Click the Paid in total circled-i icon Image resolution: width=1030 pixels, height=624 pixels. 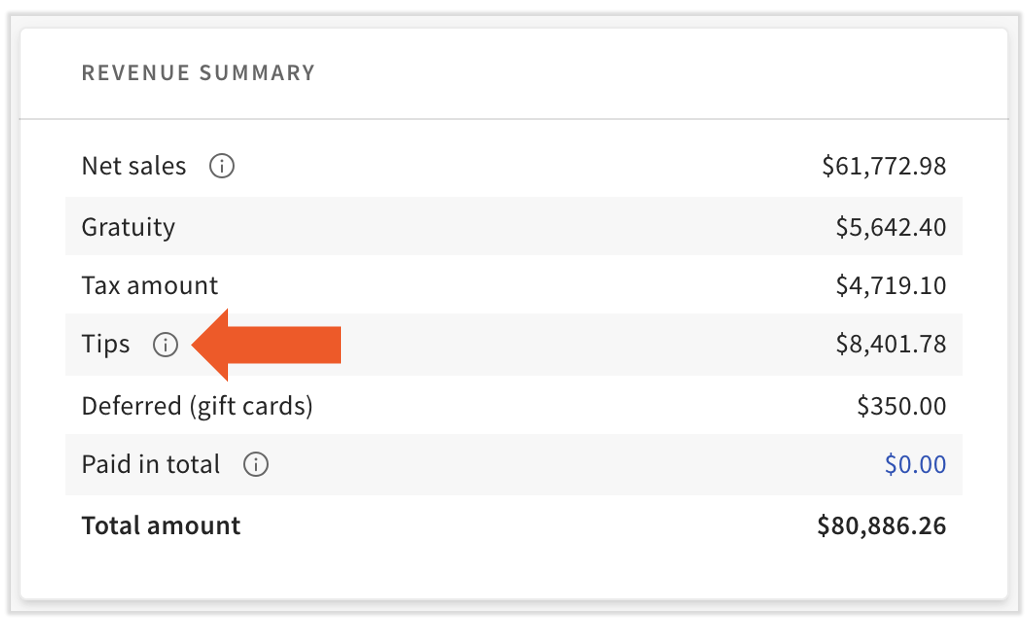pos(256,464)
